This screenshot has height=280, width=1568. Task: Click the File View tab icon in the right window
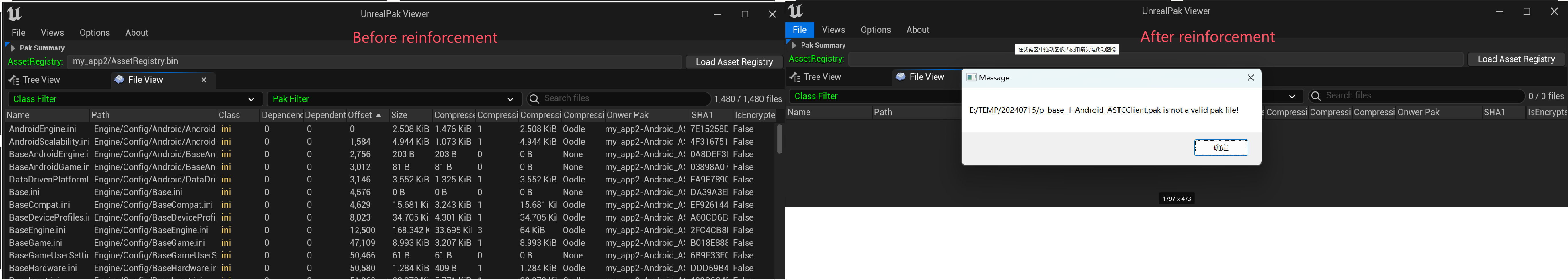900,77
